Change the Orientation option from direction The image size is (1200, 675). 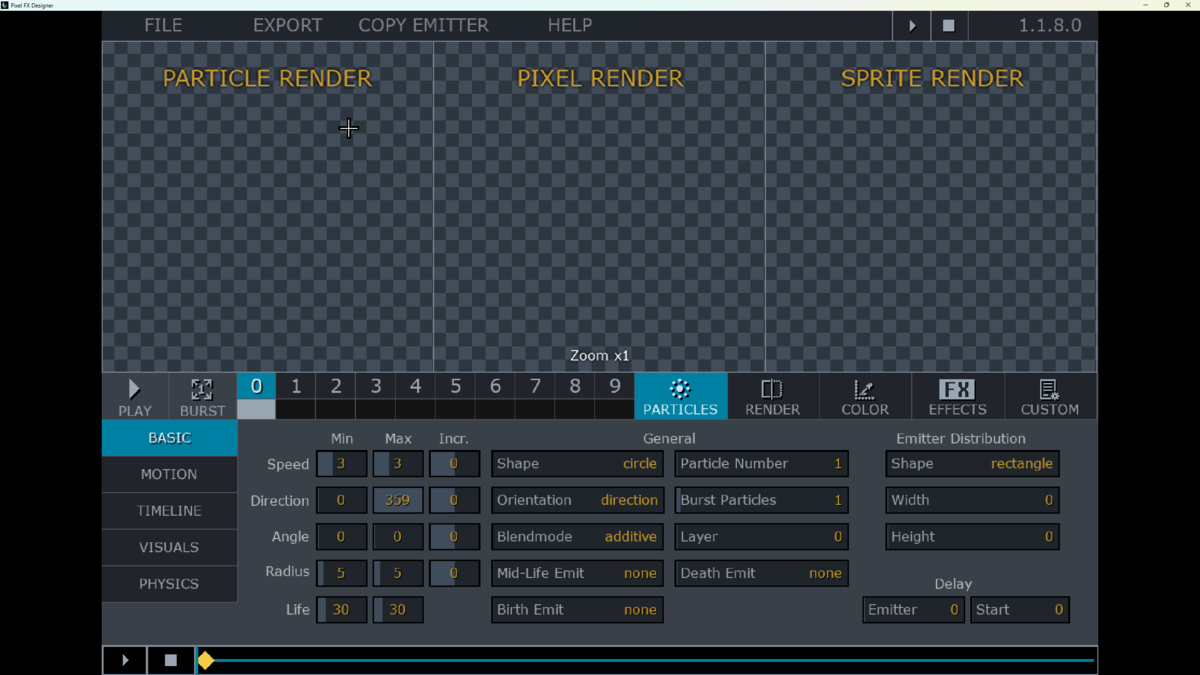(x=577, y=500)
